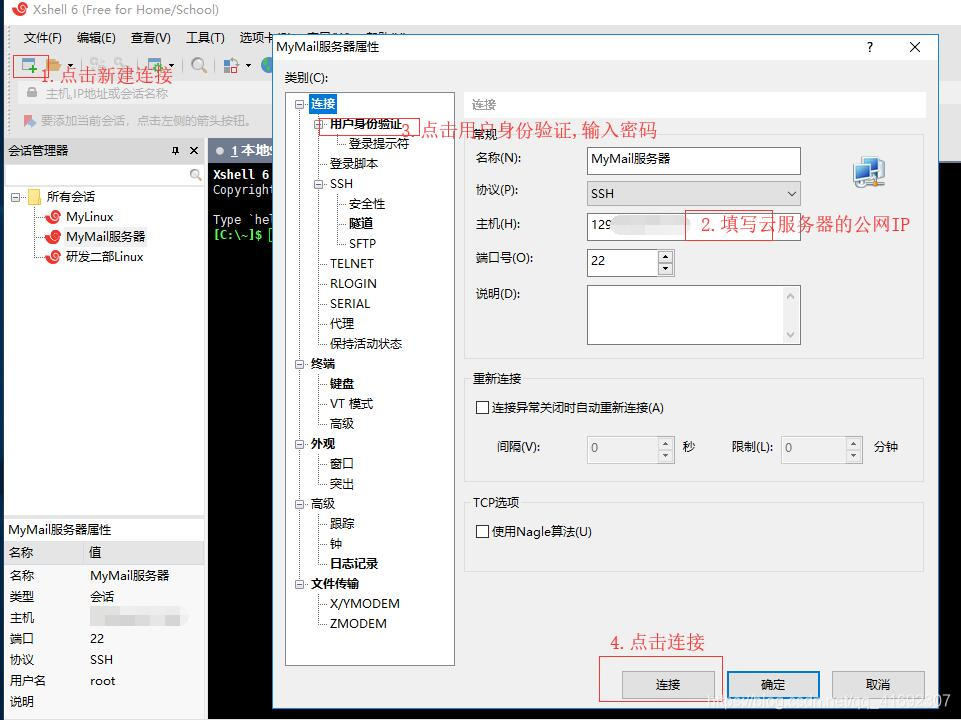The width and height of the screenshot is (961, 720).
Task: Click the 取消 button in the dialog
Action: click(x=877, y=685)
